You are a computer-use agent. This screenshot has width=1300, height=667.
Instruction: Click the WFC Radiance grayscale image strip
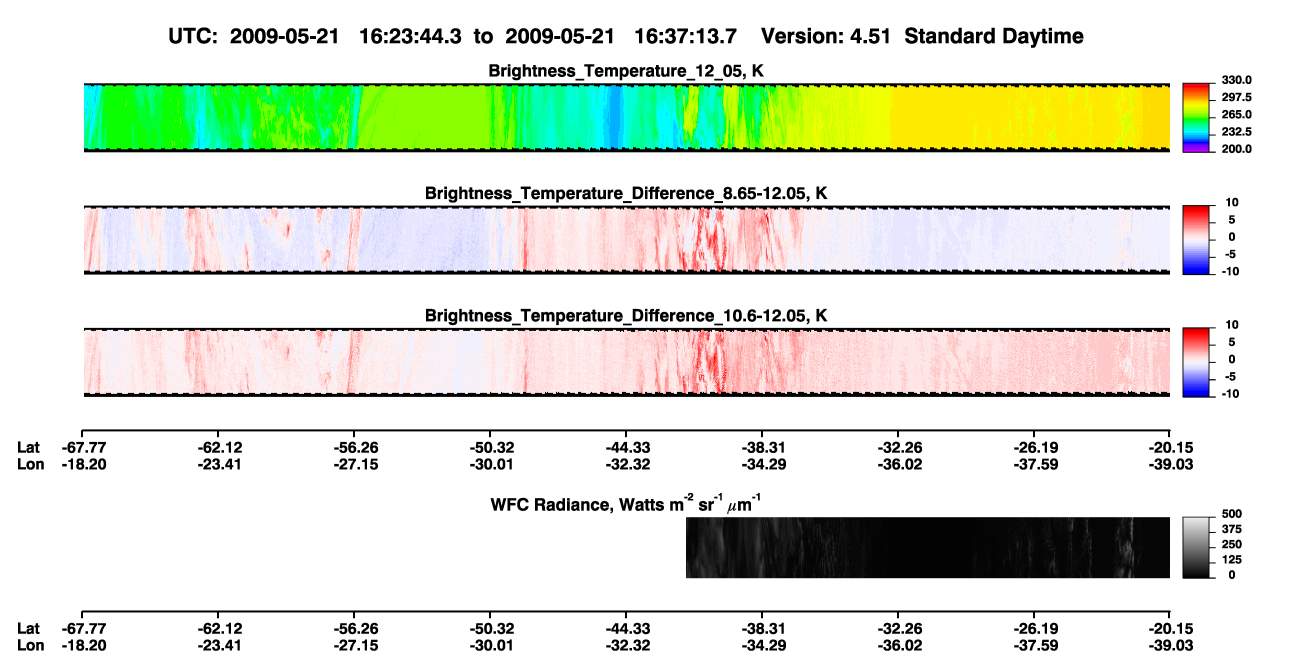(x=928, y=548)
